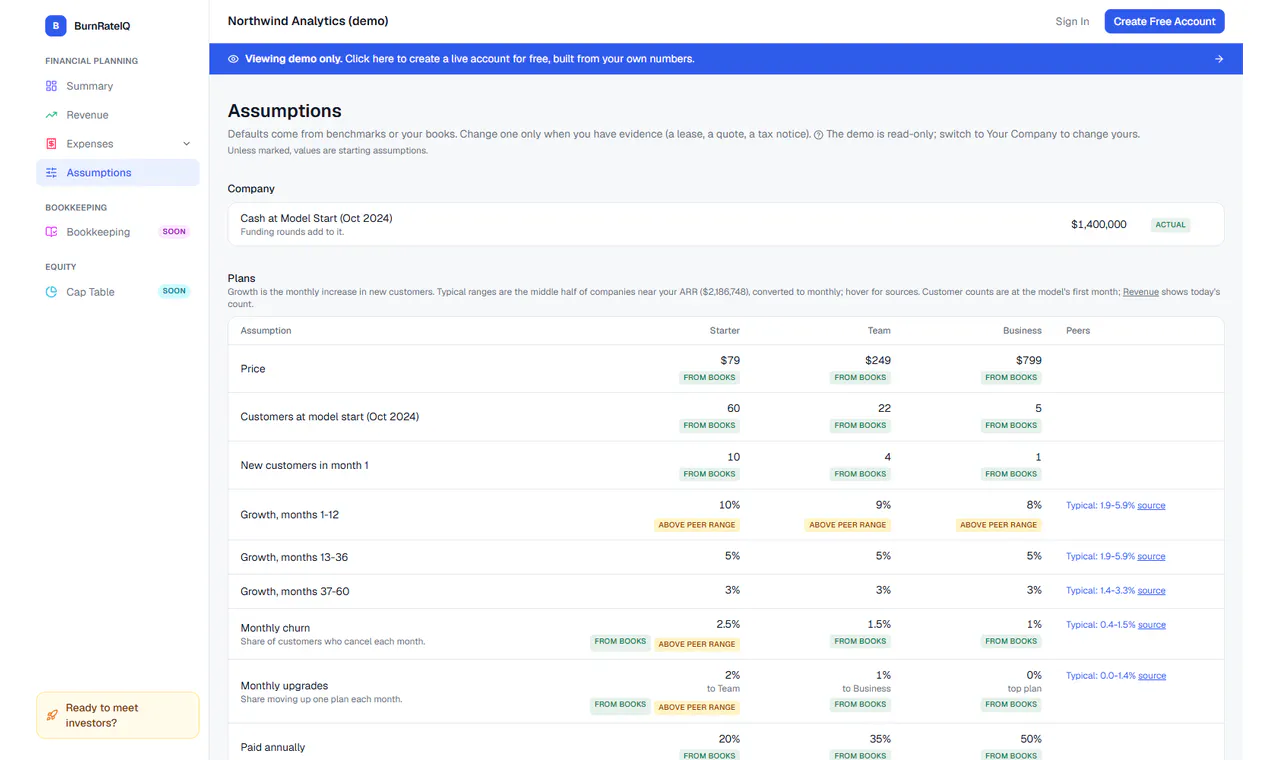Click the eye icon in demo banner

(233, 59)
